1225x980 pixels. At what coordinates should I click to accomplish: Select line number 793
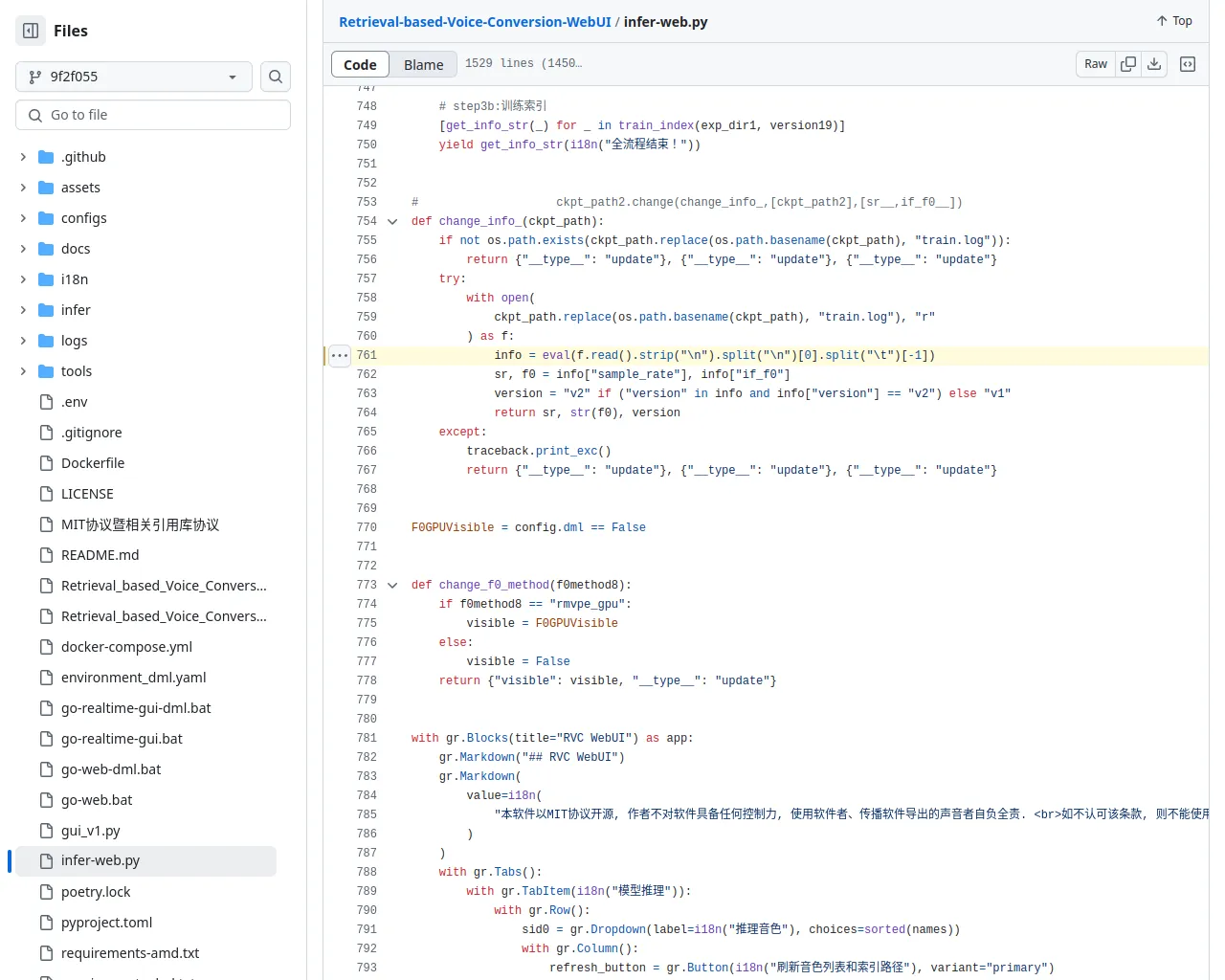[367, 968]
